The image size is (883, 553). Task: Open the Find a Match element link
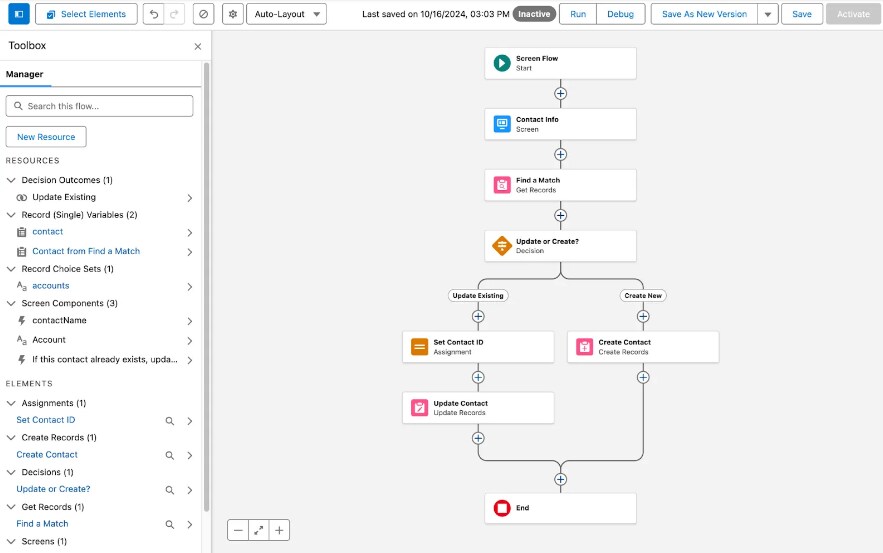click(42, 524)
